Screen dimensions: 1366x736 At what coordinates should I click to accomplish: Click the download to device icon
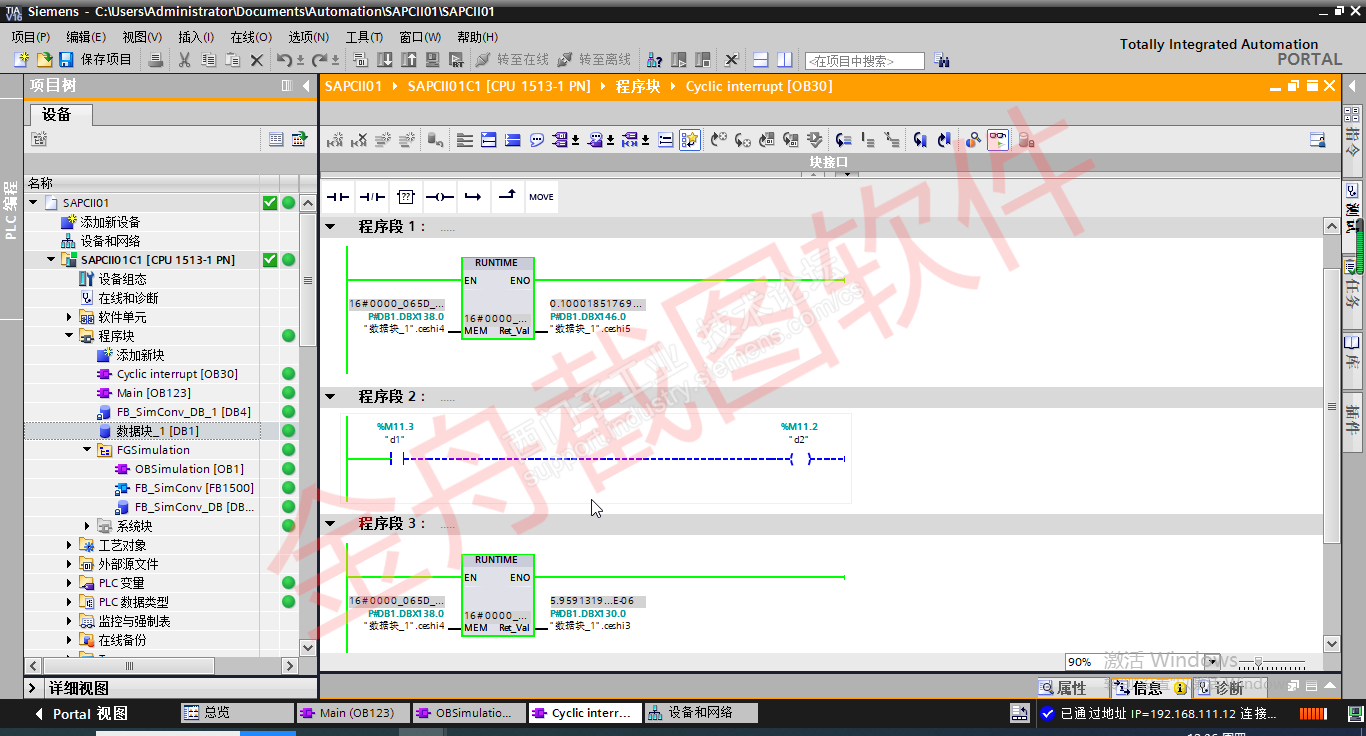(x=385, y=60)
